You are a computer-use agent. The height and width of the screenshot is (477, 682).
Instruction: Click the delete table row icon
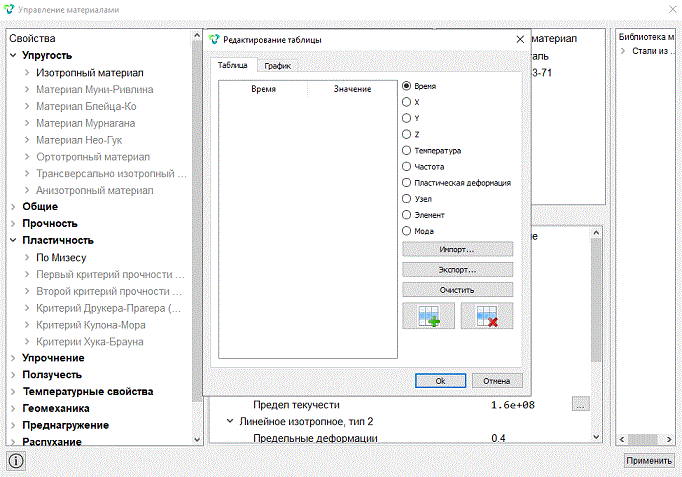[487, 316]
